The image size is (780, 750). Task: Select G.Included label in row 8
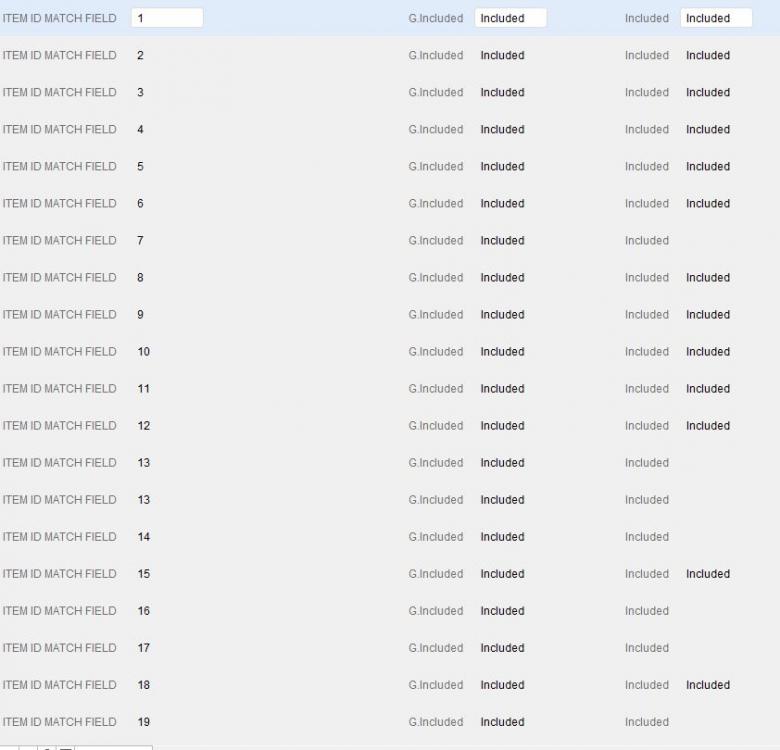[x=436, y=278]
